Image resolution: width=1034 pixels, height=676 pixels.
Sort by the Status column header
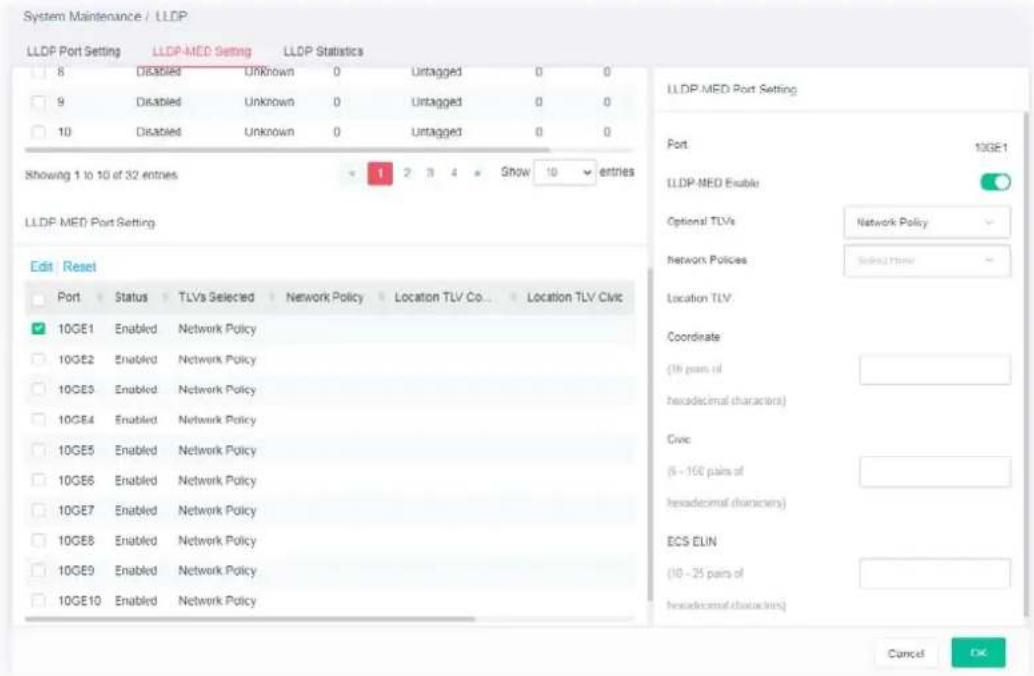tap(131, 297)
